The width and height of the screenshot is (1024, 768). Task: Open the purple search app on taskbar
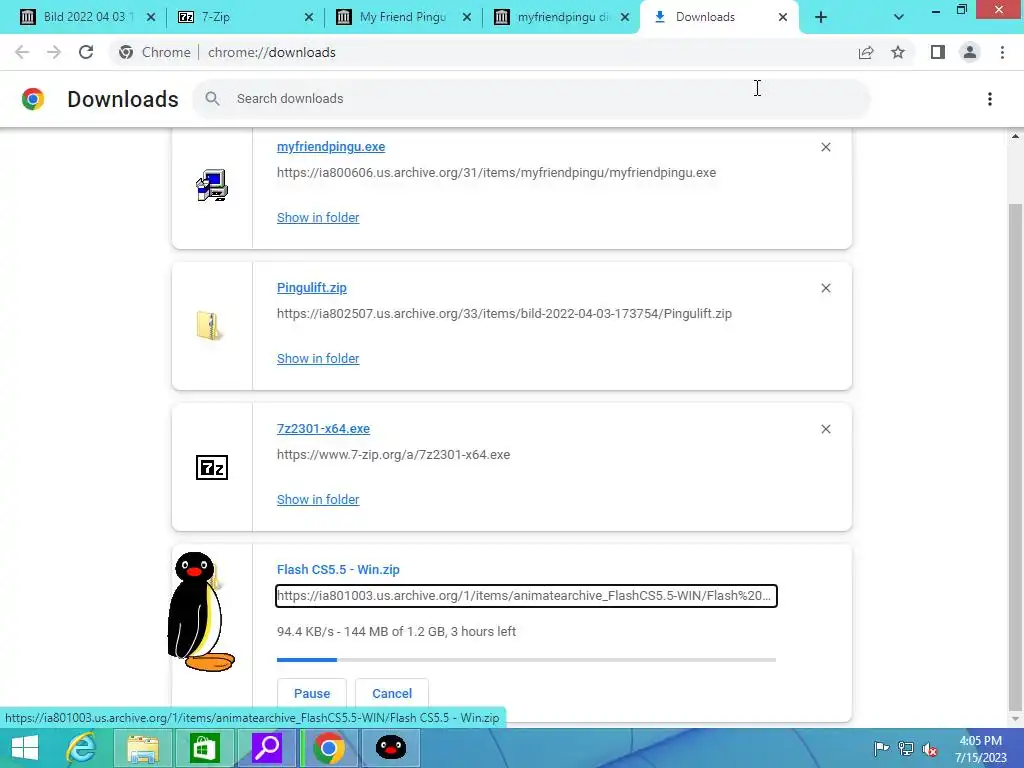[x=266, y=748]
